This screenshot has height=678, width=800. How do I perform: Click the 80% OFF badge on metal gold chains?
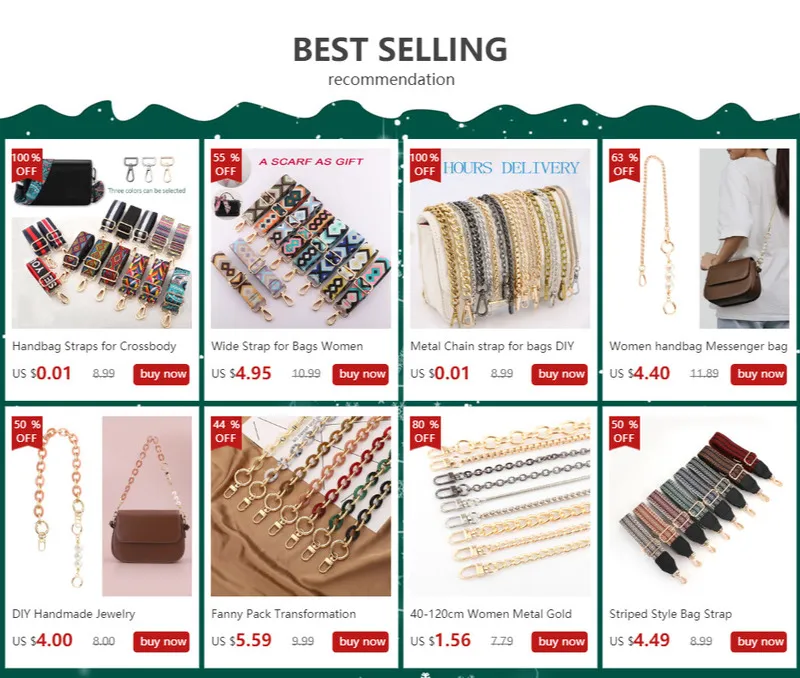coord(425,432)
